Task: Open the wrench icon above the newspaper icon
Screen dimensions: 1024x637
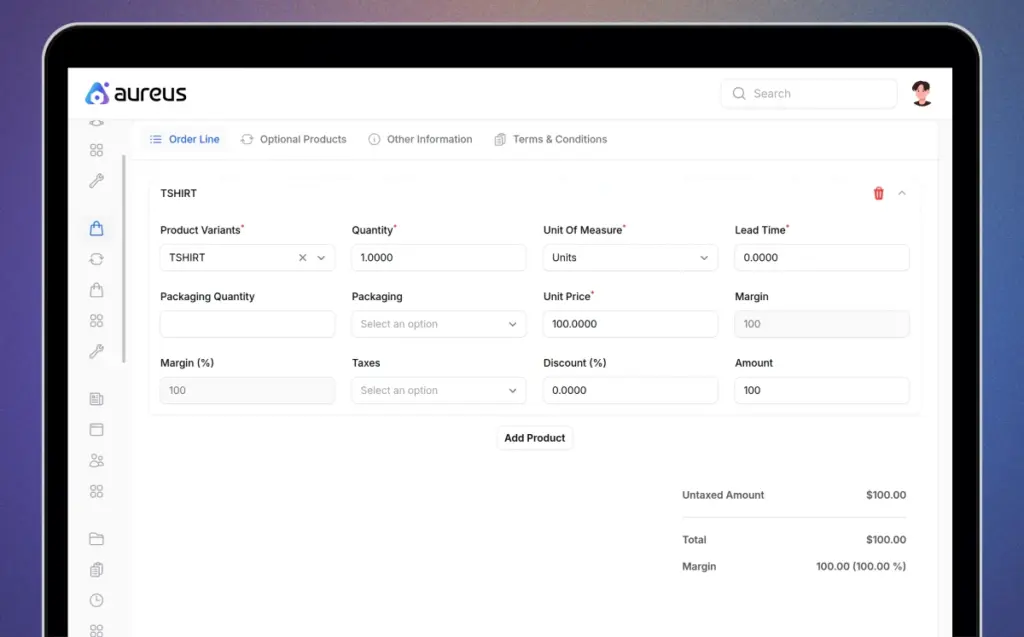Action: point(97,351)
